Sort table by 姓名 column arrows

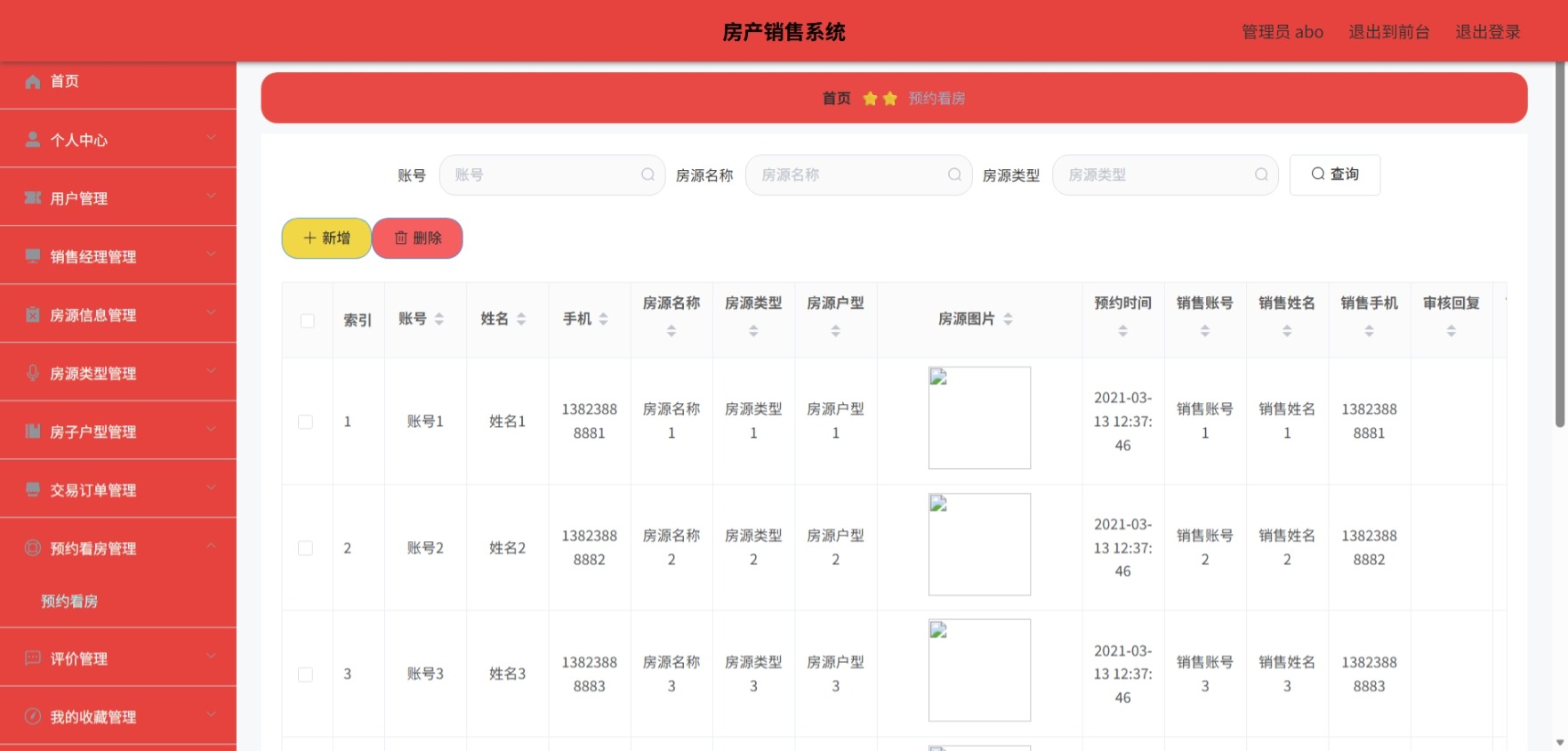tap(521, 319)
